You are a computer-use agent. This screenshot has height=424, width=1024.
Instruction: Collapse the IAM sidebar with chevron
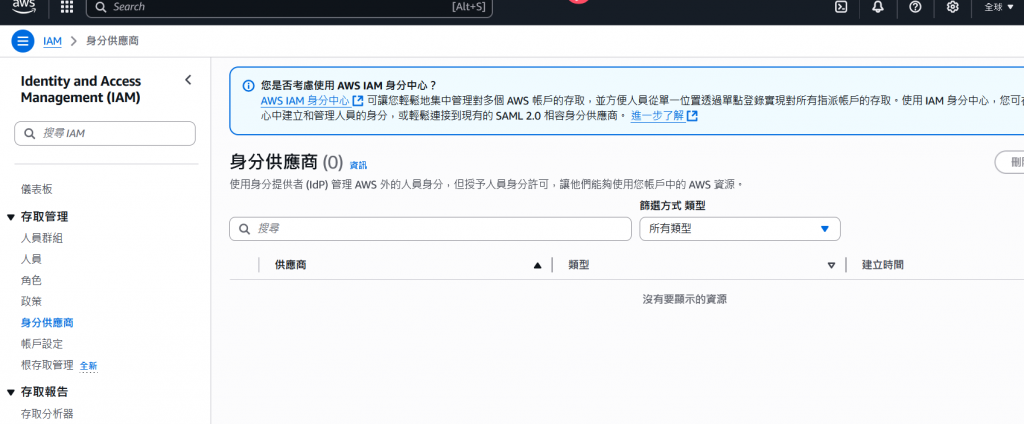click(x=188, y=80)
